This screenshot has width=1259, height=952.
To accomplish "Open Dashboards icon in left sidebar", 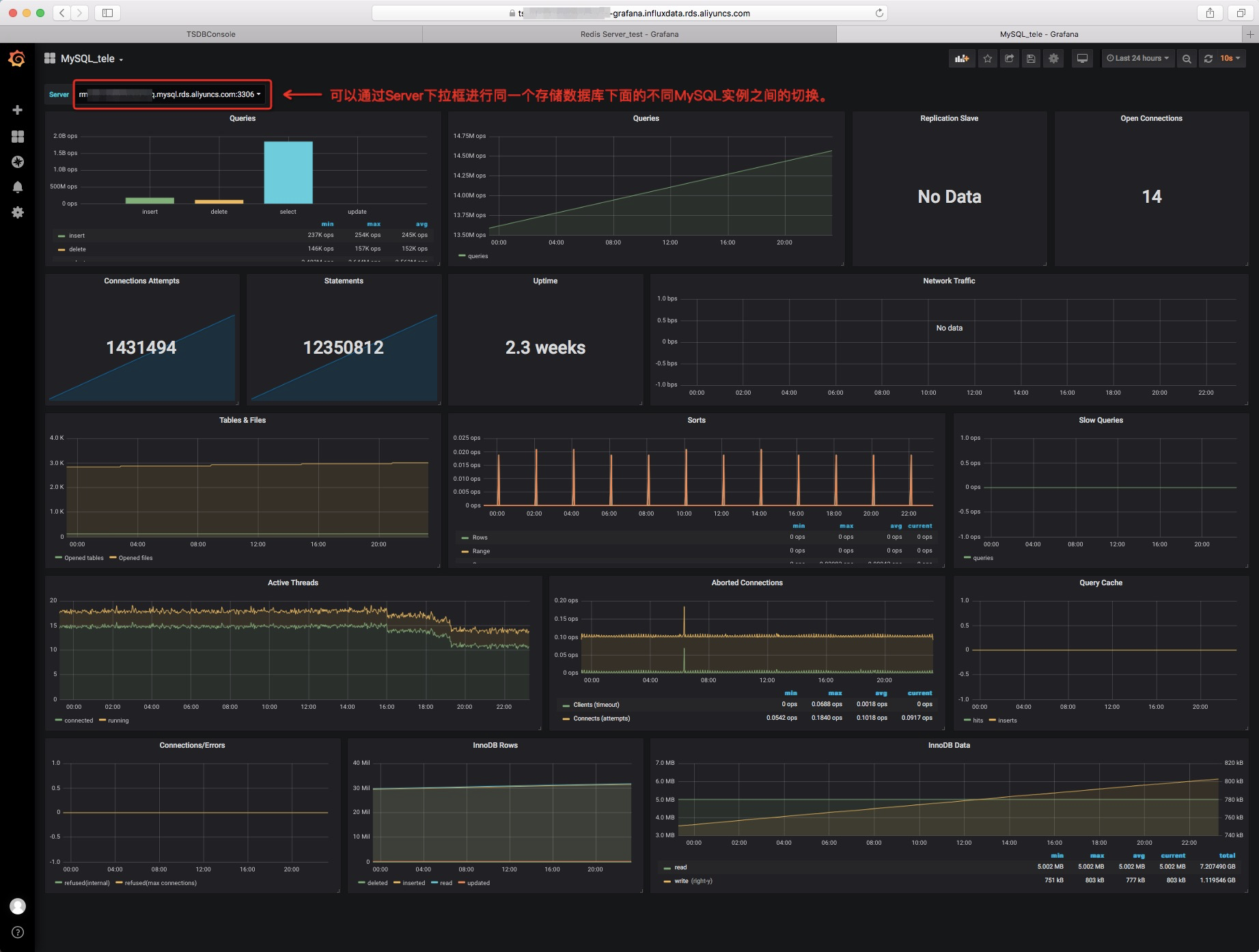I will [18, 137].
